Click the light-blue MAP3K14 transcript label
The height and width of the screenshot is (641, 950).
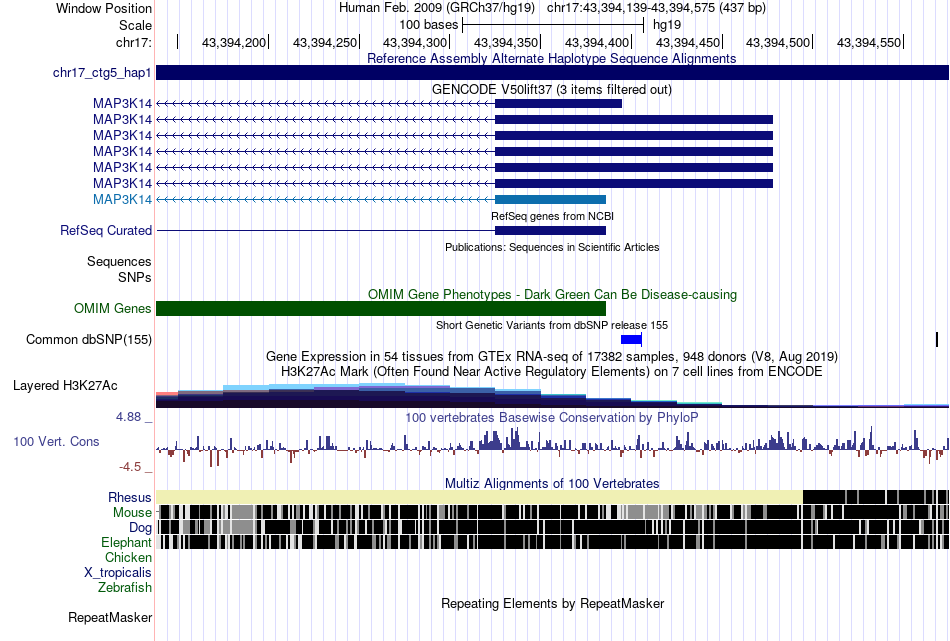122,199
